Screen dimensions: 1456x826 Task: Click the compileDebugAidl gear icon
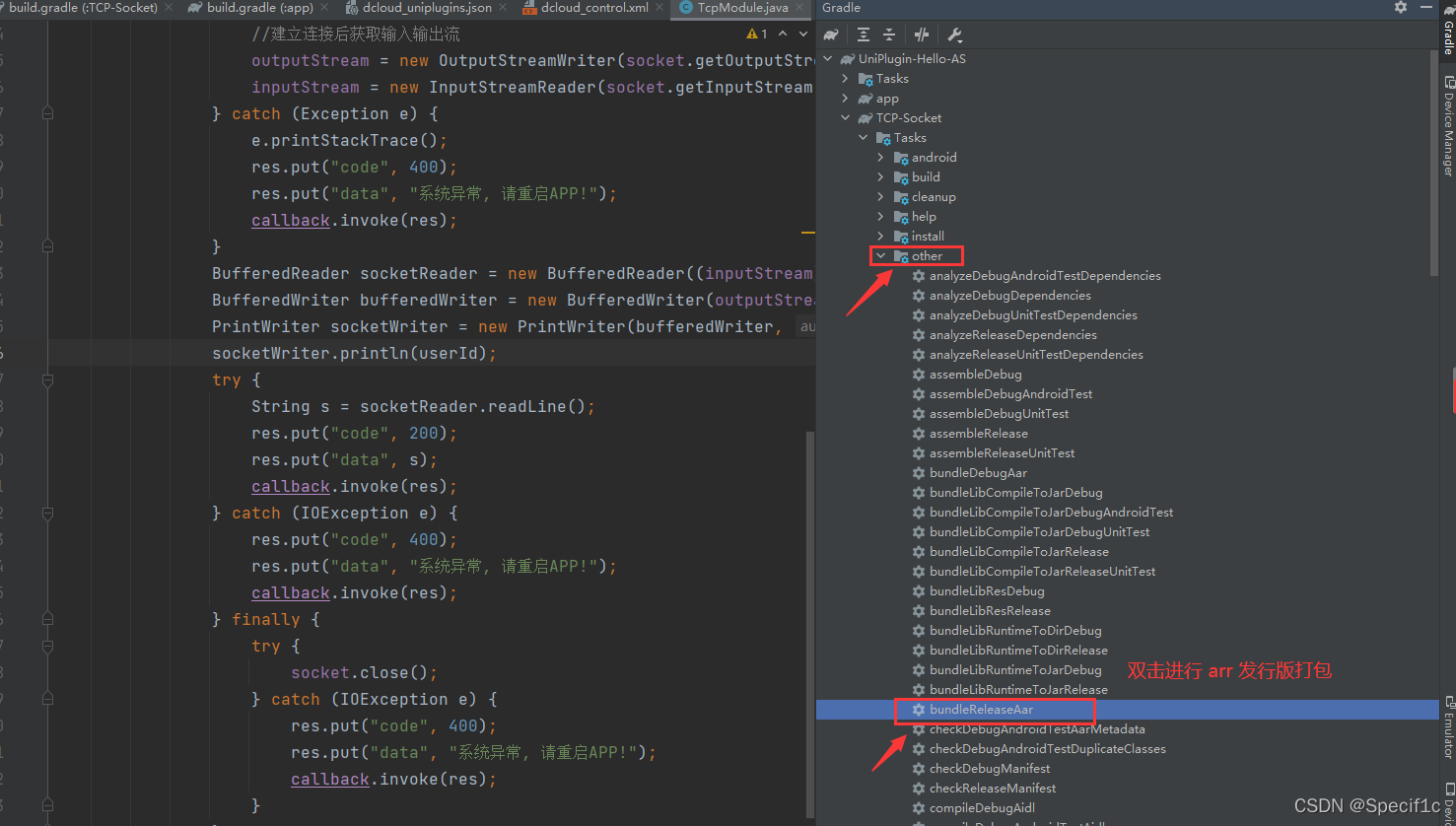coord(919,808)
